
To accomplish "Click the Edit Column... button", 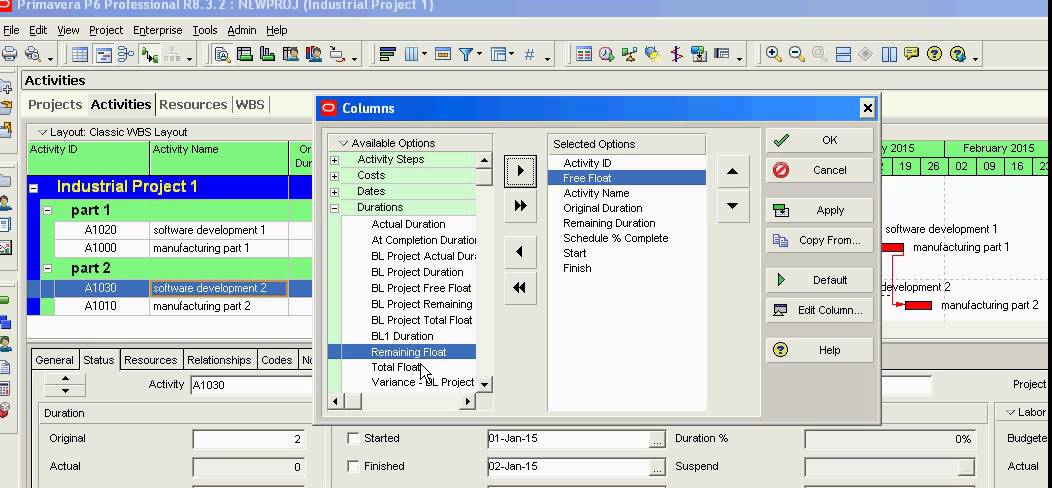I will tap(819, 310).
